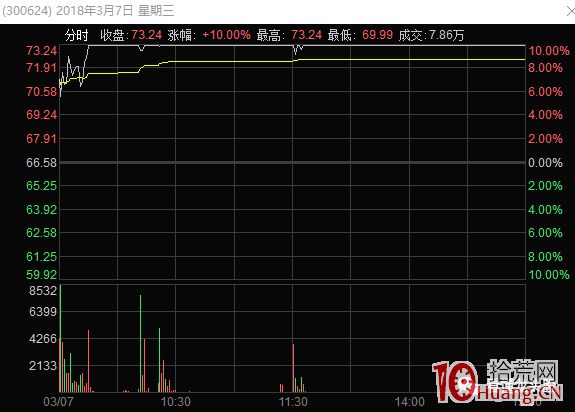Click the tall green volume bar before 10:30
Viewport: 575px width, 412px height.
tap(140, 343)
